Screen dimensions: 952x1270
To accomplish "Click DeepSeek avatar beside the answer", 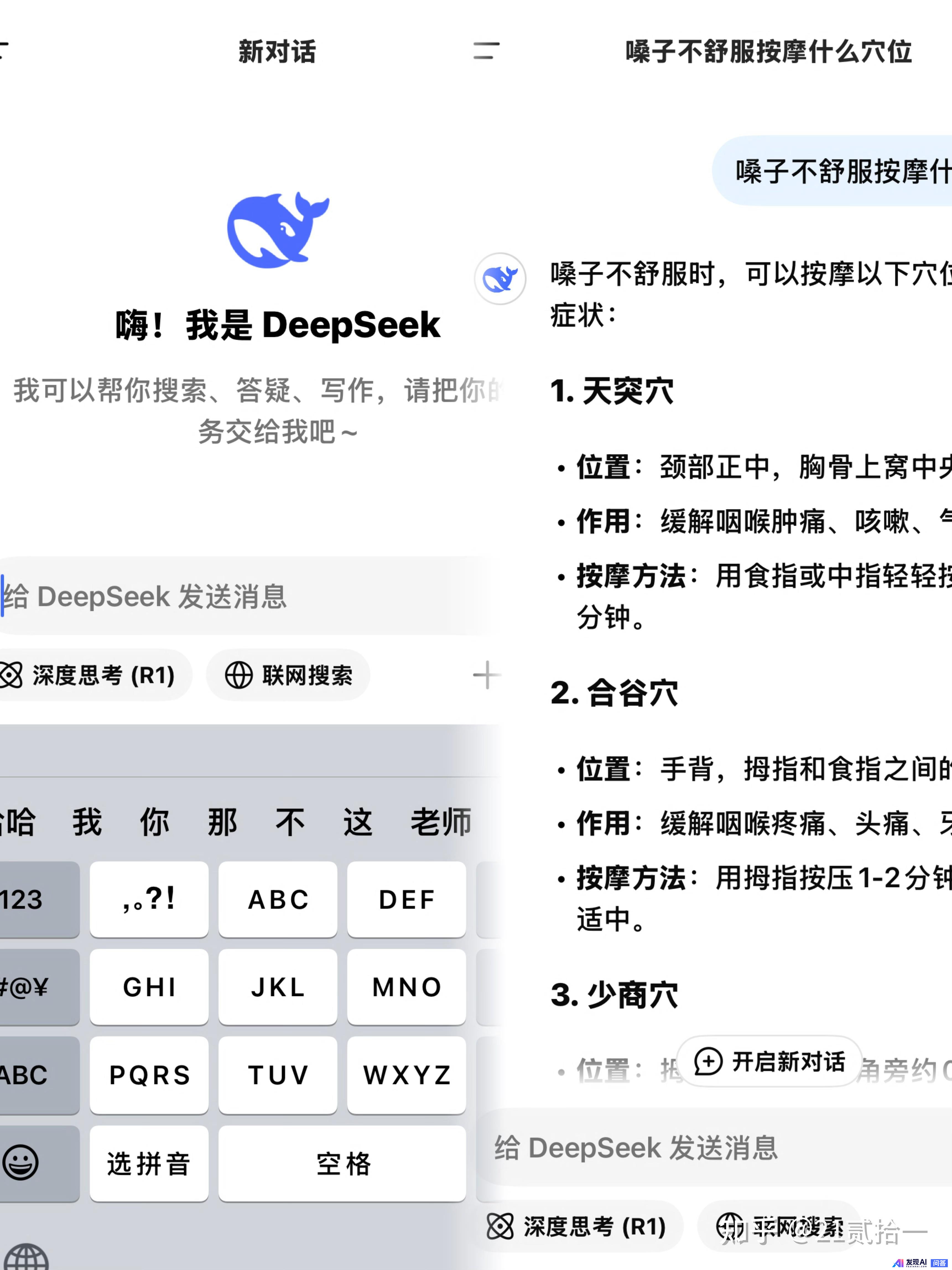I will click(x=500, y=278).
